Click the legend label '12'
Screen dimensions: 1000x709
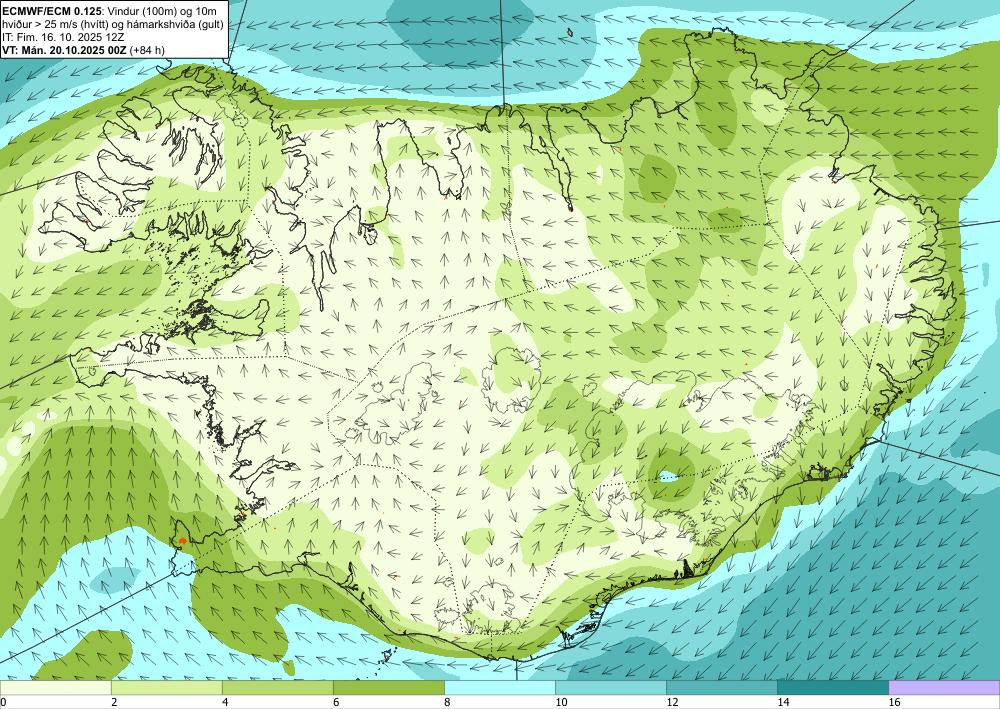[672, 702]
